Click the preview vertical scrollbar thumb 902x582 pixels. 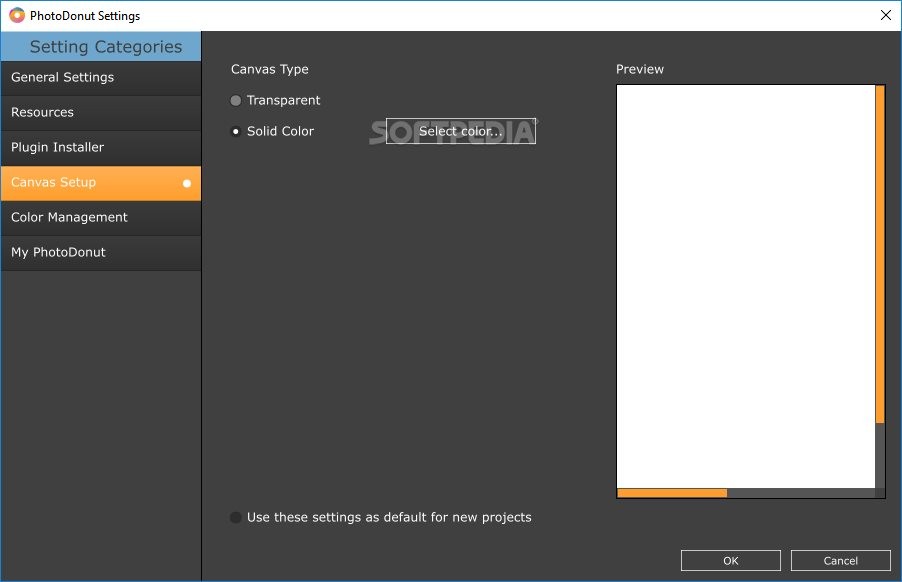point(880,254)
